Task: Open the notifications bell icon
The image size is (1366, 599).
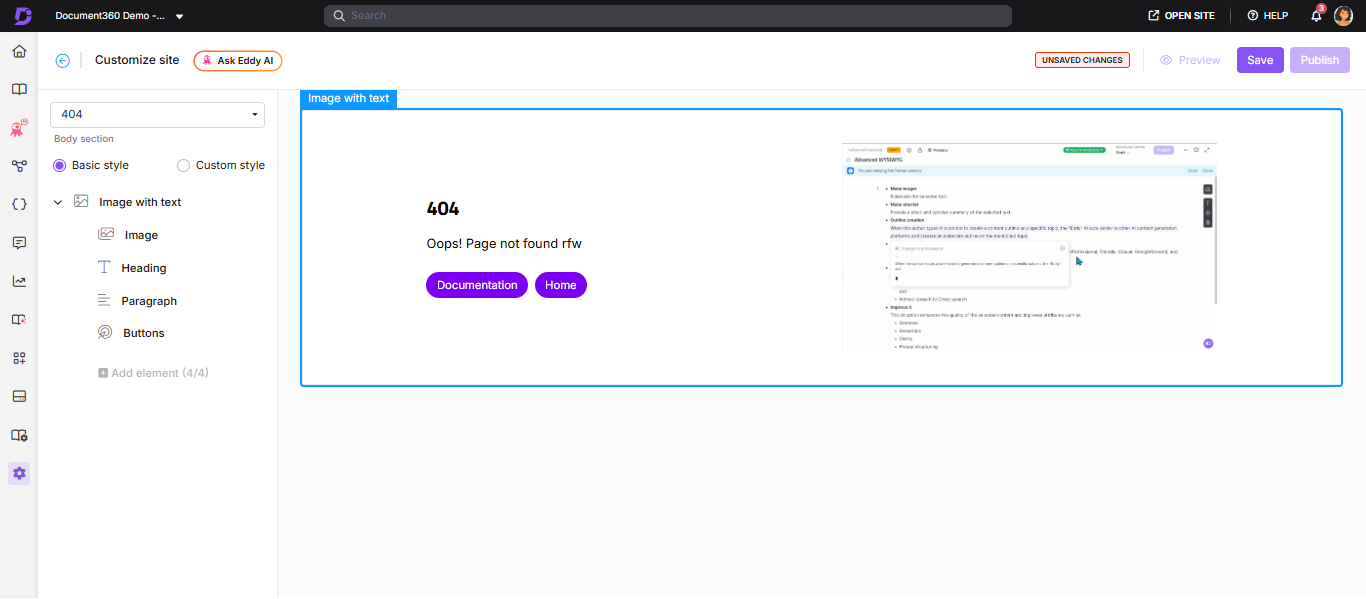Action: [x=1316, y=15]
